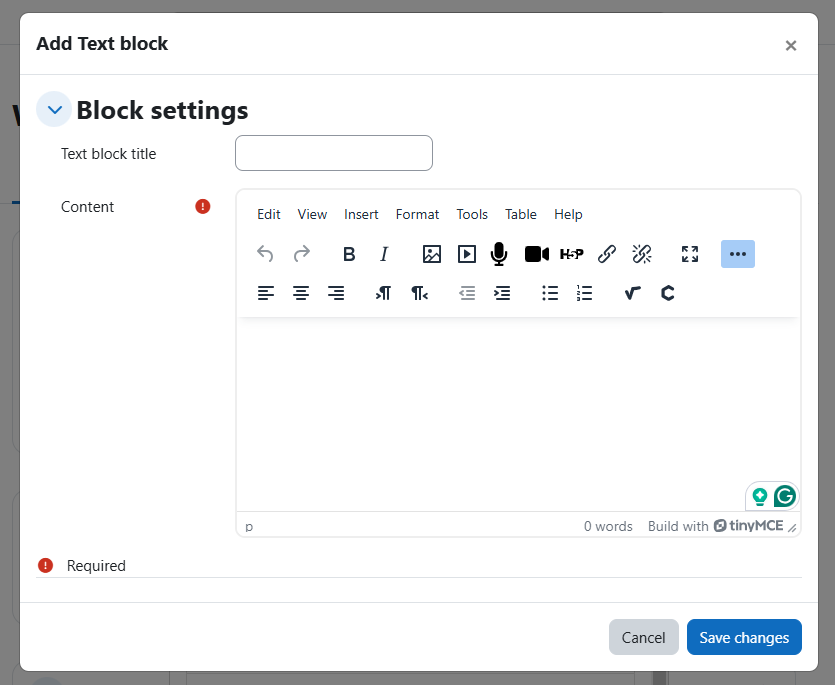Start video recording with camera icon
Screen dimensions: 835x685
(536, 254)
